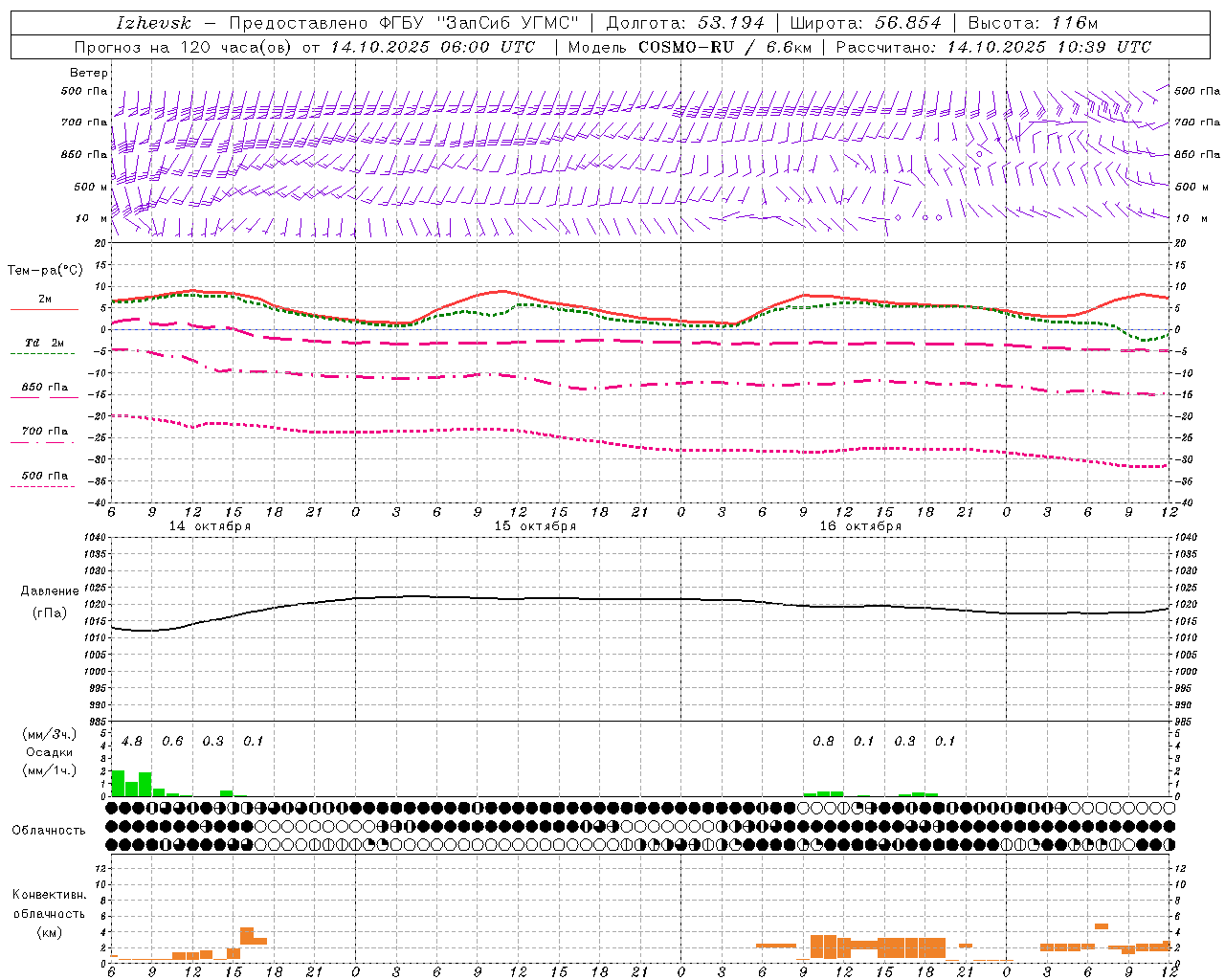Click the 'Давление' pressure panel label
1225x980 pixels.
click(50, 591)
